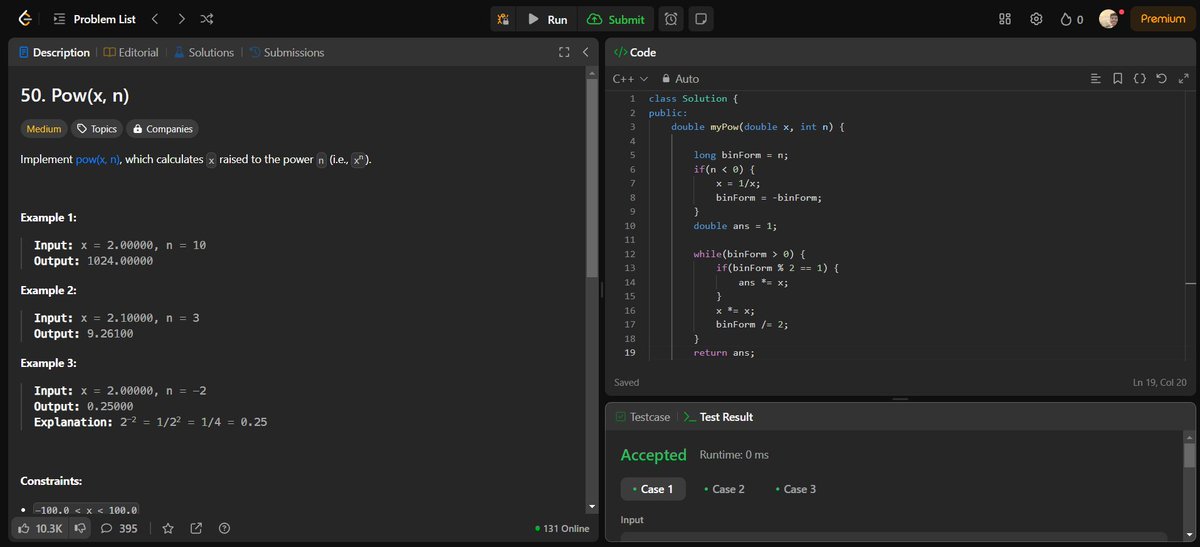The width and height of the screenshot is (1200, 547).
Task: Expand the code editor to fullscreen
Action: (1184, 78)
